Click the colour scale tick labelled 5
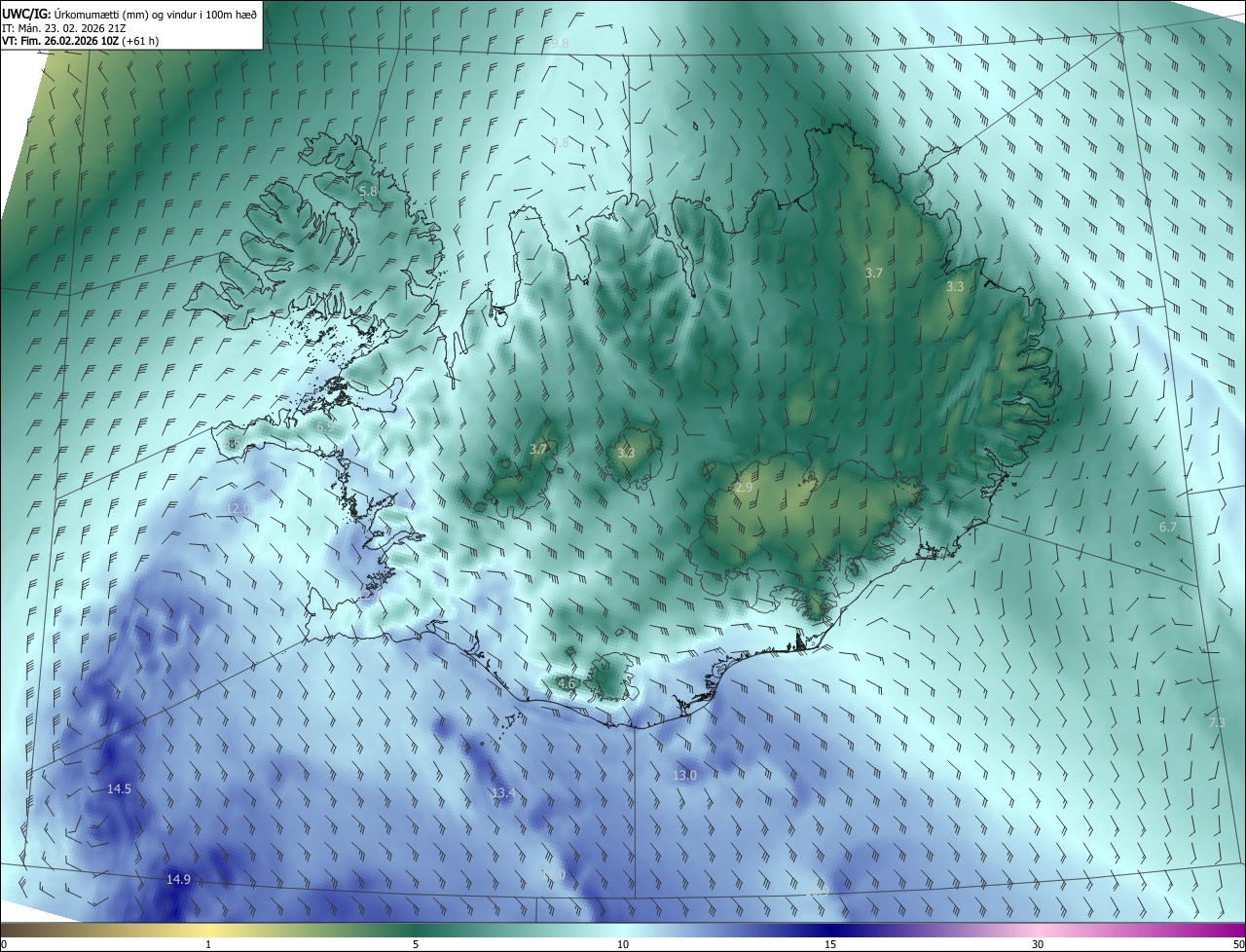This screenshot has width=1246, height=952. point(416,944)
